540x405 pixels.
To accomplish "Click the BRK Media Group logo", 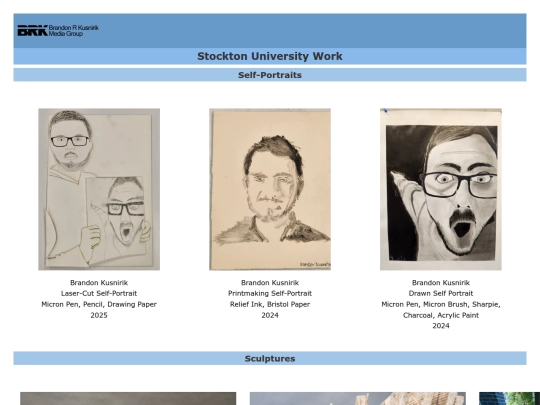I will (58, 31).
